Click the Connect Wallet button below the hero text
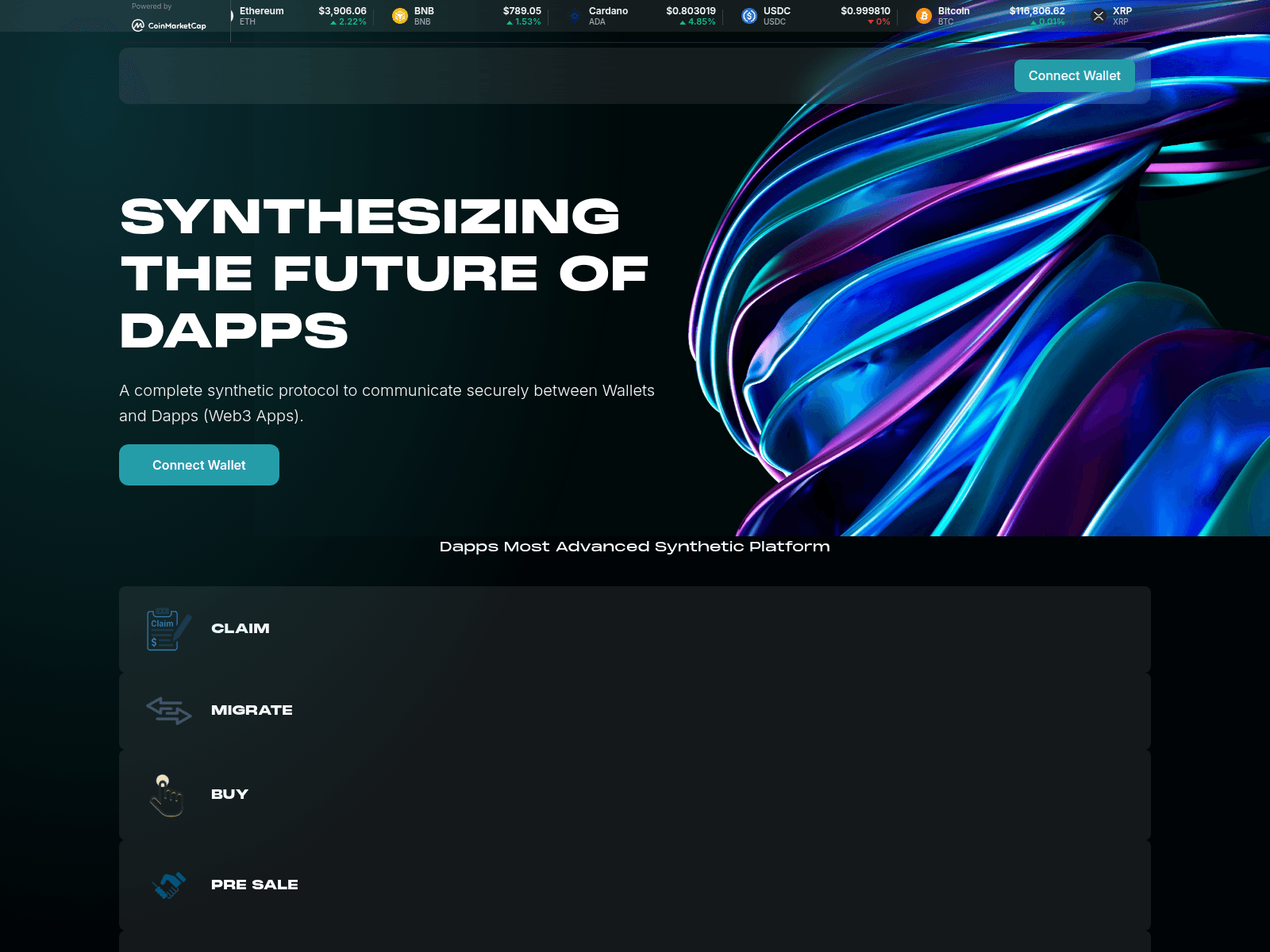The width and height of the screenshot is (1270, 952). (198, 465)
